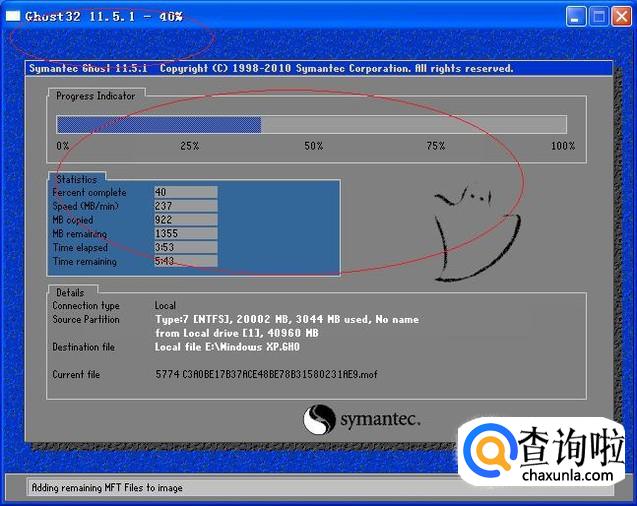The height and width of the screenshot is (506, 637).
Task: Click the Source Partition NTFS description line
Action: [287, 319]
